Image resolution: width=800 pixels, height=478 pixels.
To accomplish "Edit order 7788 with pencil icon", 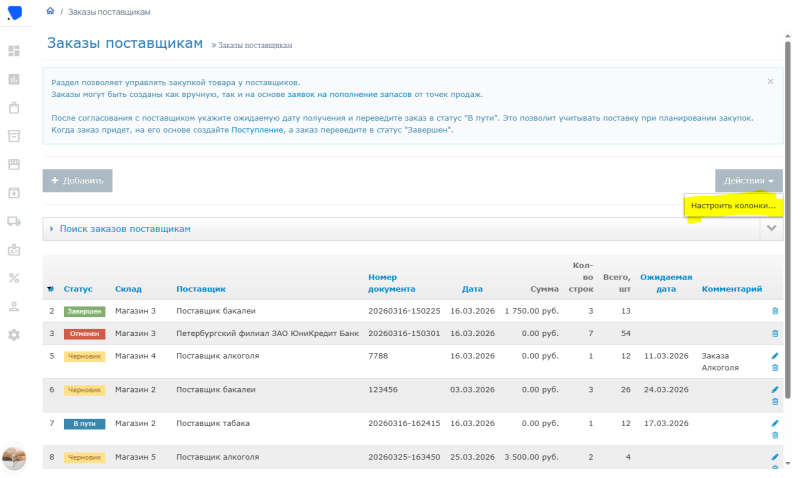I will click(774, 356).
